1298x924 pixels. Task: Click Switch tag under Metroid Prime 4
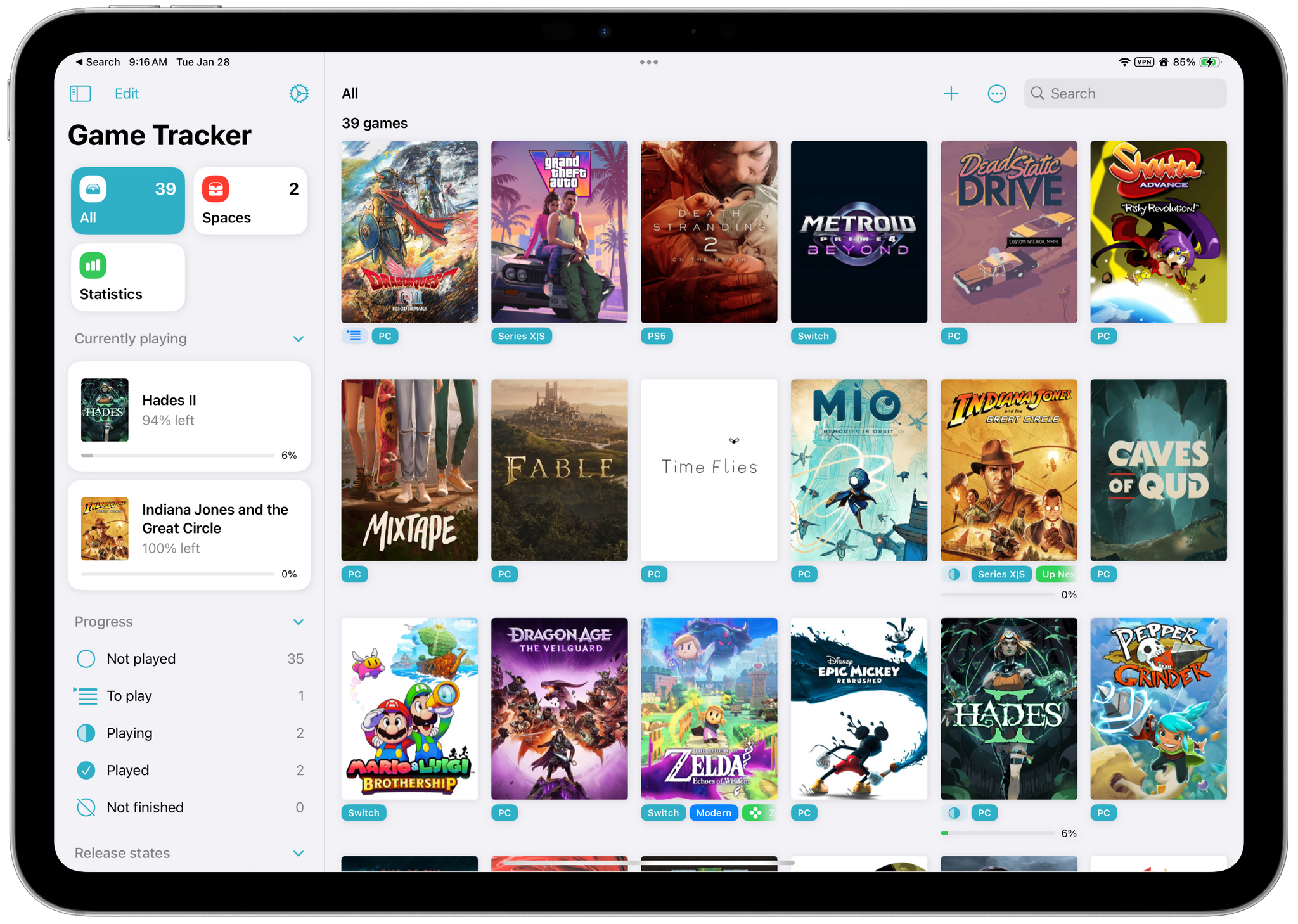(813, 336)
